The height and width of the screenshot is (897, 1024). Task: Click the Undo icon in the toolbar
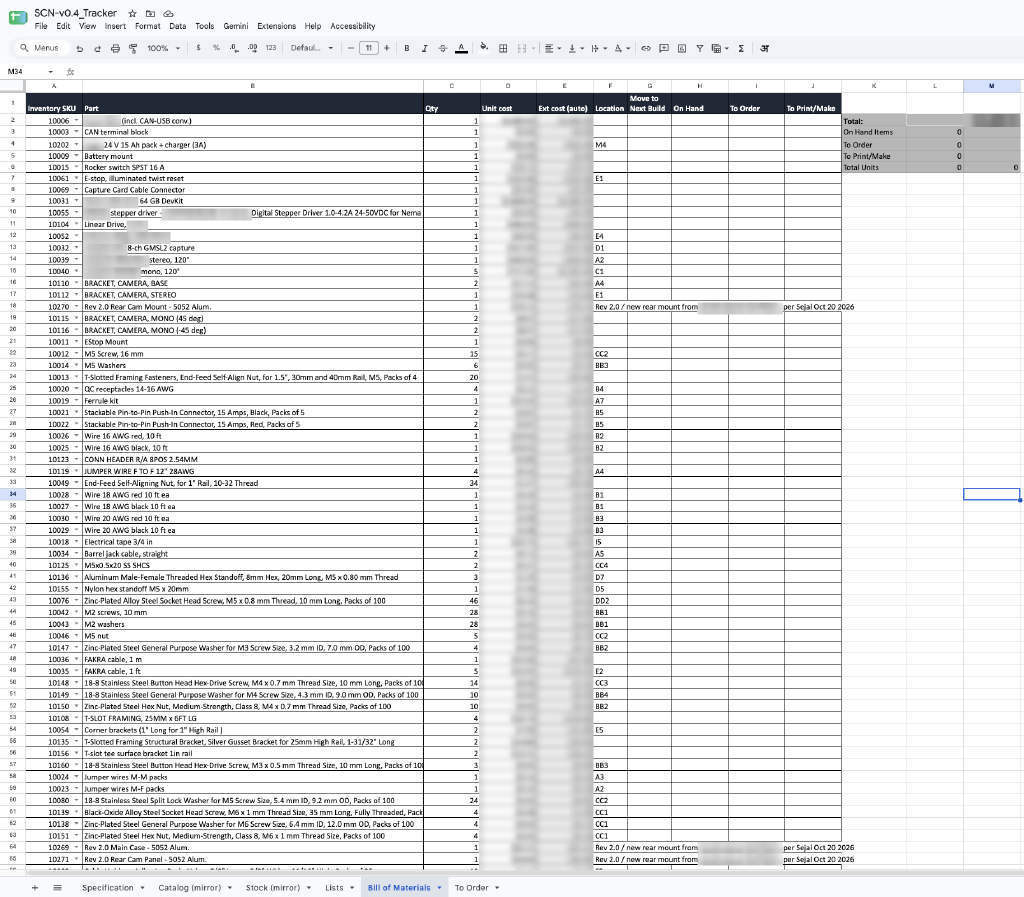(80, 48)
